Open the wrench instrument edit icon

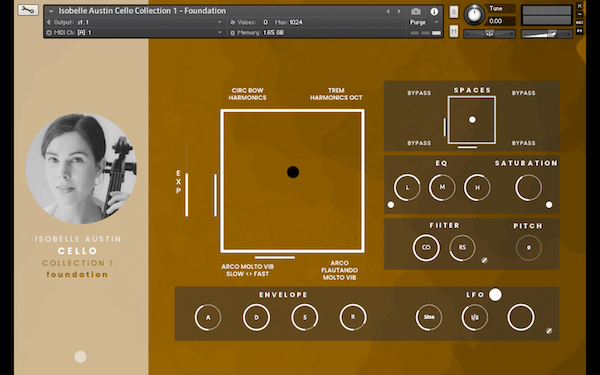tap(28, 10)
